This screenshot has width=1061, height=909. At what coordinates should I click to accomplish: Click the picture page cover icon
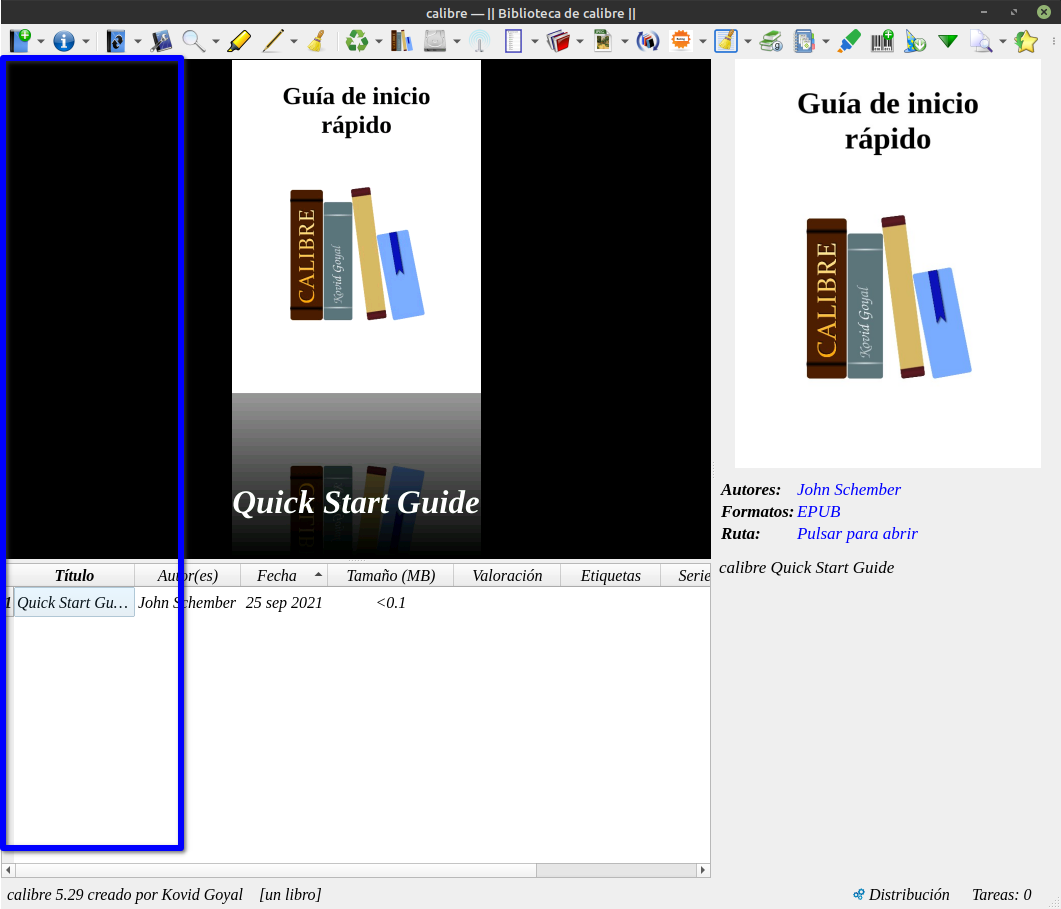click(x=602, y=41)
